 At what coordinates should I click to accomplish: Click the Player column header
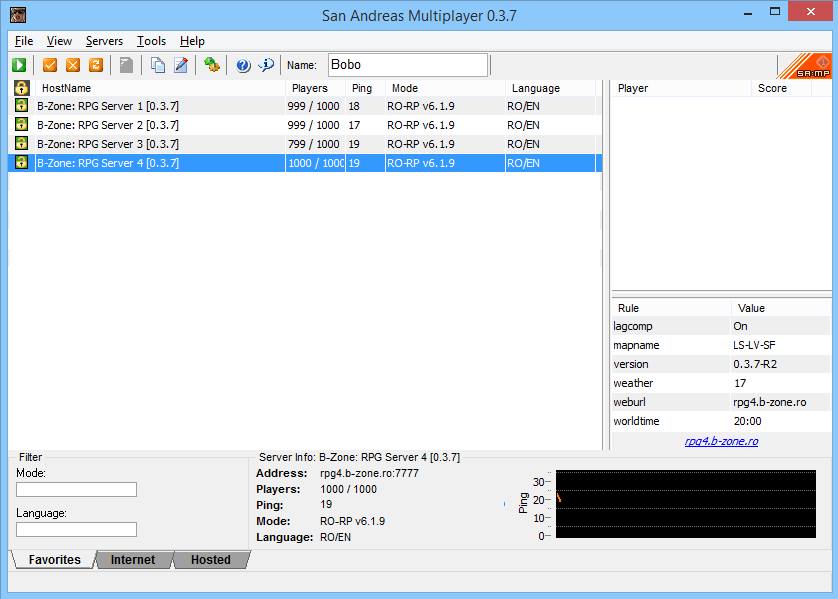coord(681,88)
